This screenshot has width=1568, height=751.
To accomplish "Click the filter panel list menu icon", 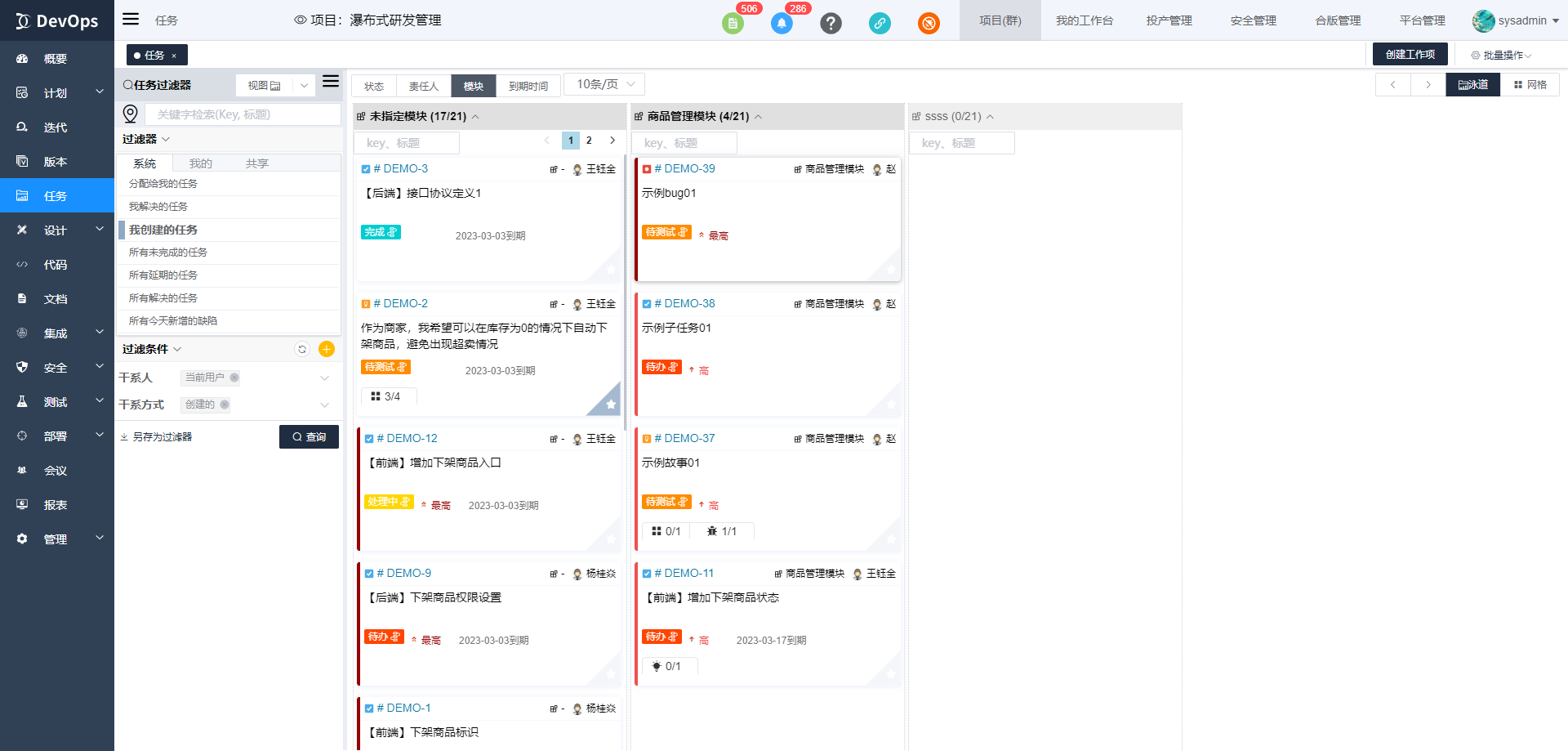I will point(331,81).
